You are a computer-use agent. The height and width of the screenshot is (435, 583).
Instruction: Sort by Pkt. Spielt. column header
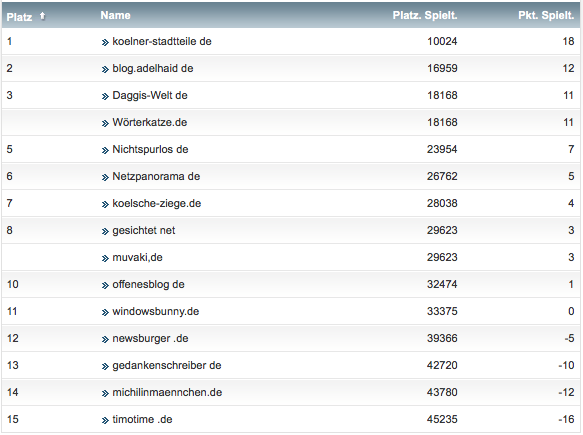tap(546, 15)
